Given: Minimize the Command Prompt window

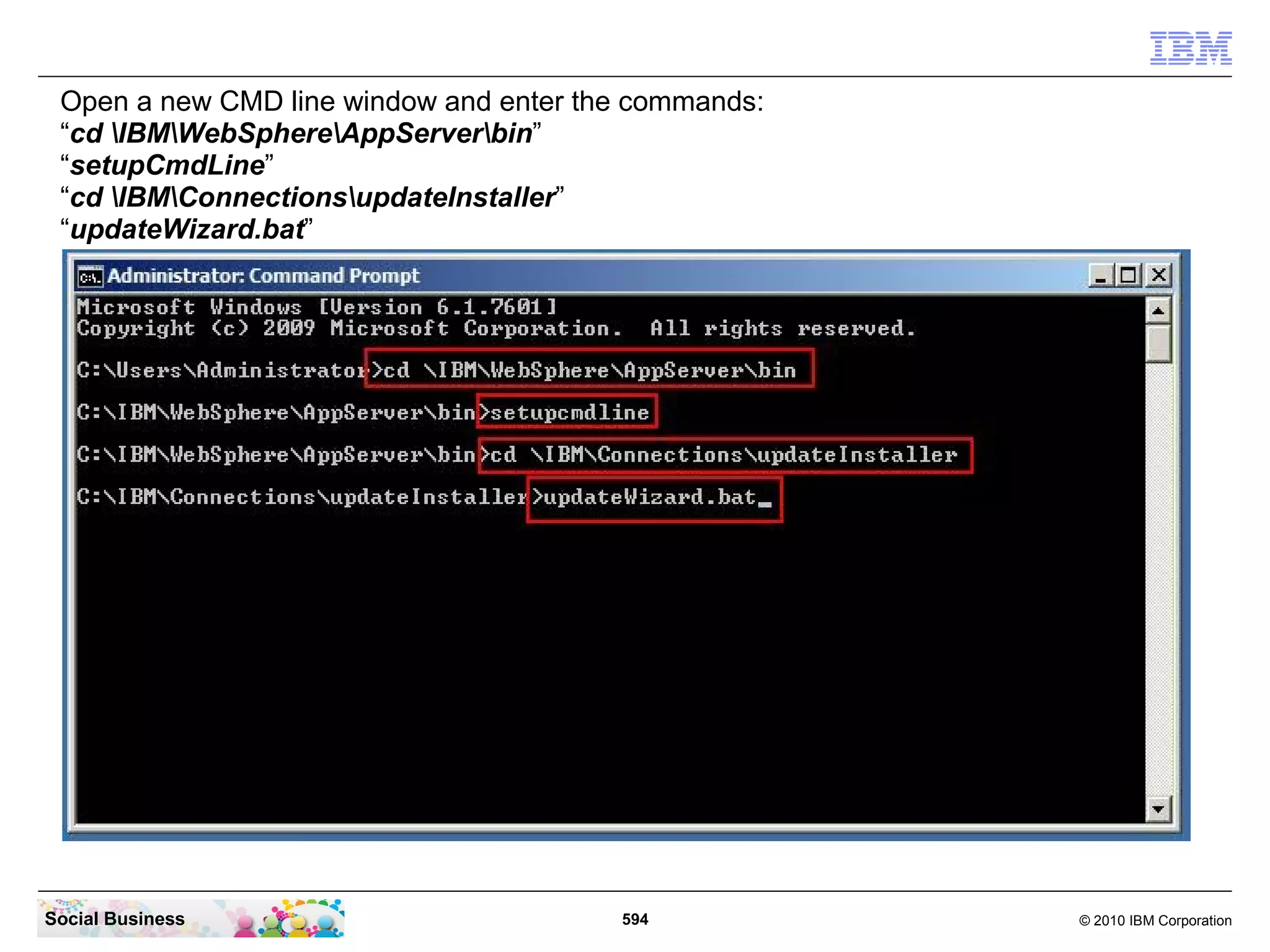Looking at the screenshot, I should coord(1101,275).
